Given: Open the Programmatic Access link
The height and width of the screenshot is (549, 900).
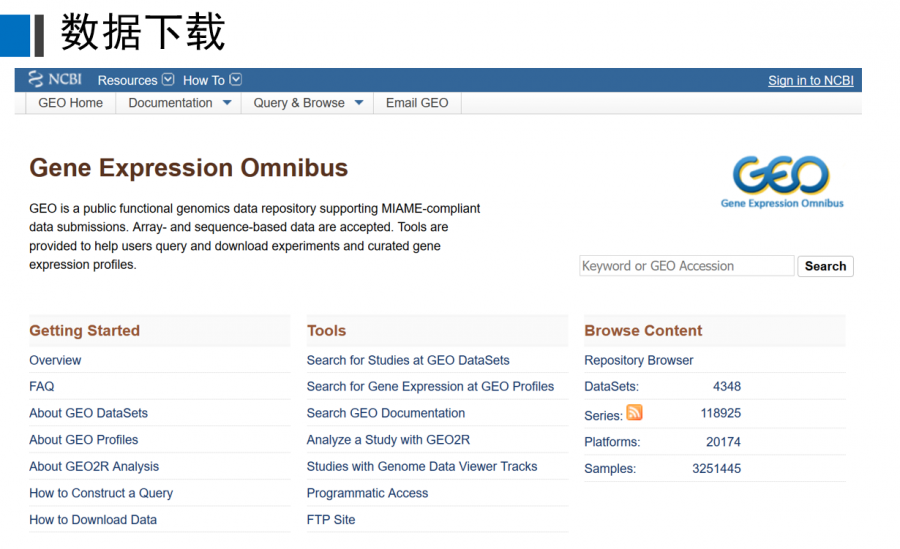Looking at the screenshot, I should (367, 493).
